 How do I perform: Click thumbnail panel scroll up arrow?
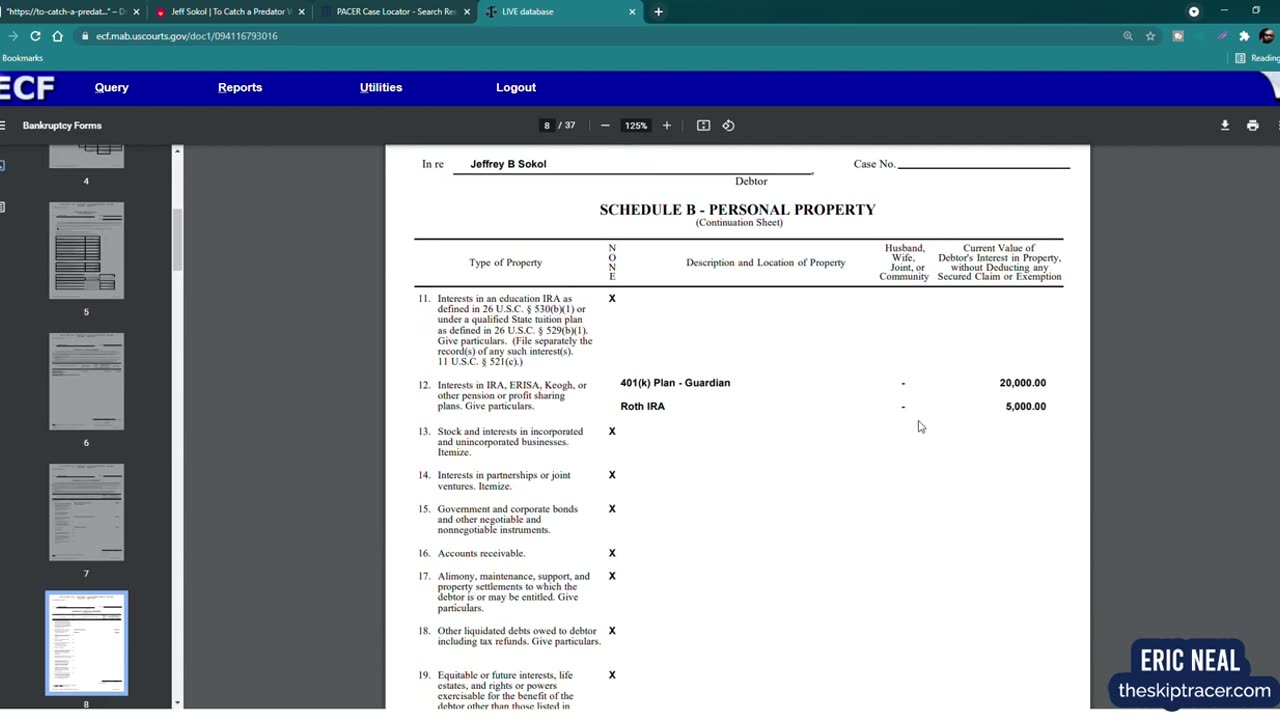point(177,151)
